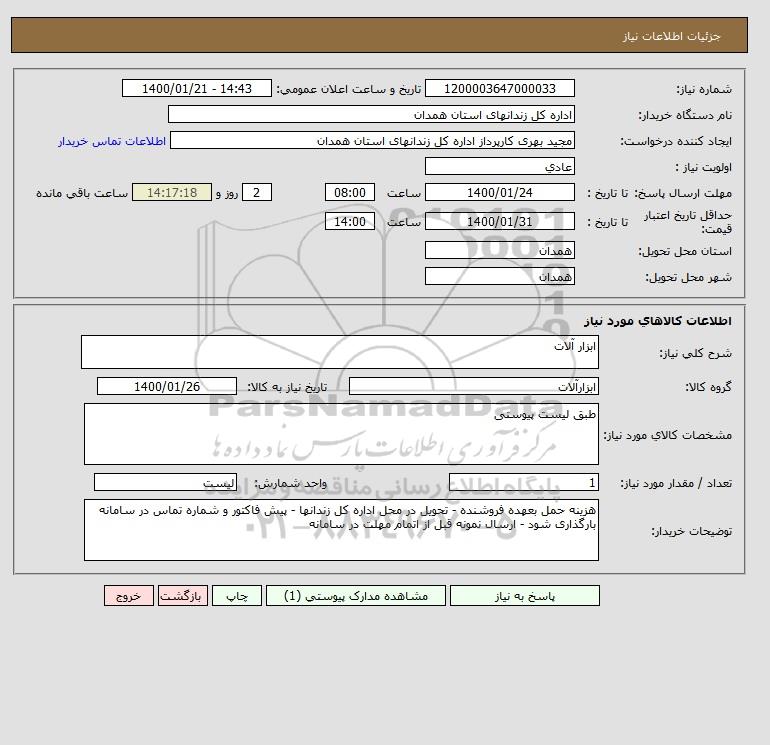Click the حداقل تاریخ اعتبار قیمت label
Image resolution: width=770 pixels, height=745 pixels.
[x=688, y=222]
